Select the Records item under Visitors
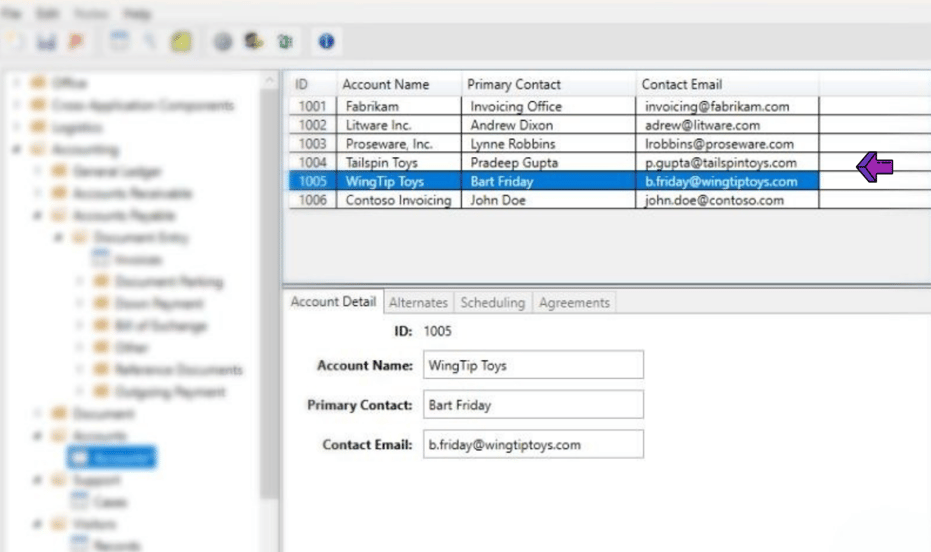 pyautogui.click(x=117, y=545)
